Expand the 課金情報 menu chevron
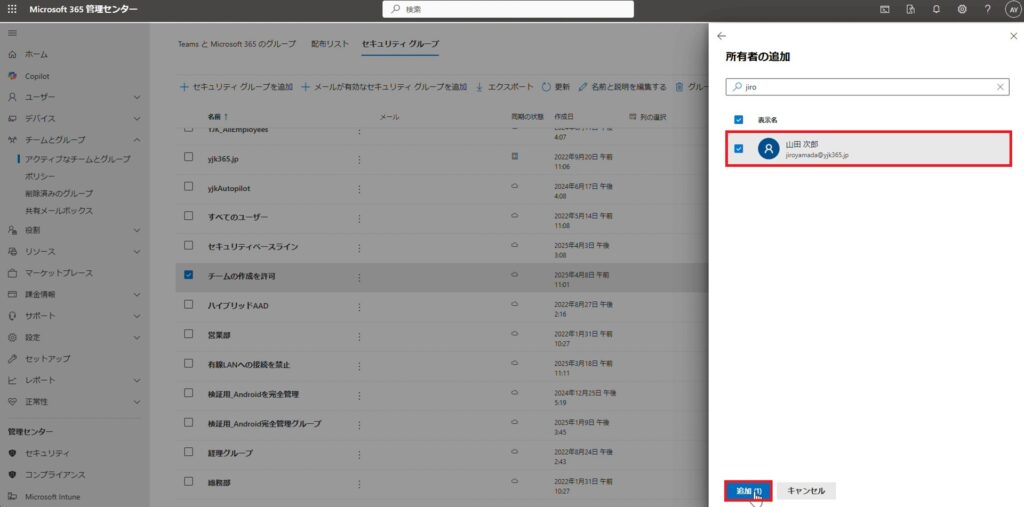 pos(137,295)
